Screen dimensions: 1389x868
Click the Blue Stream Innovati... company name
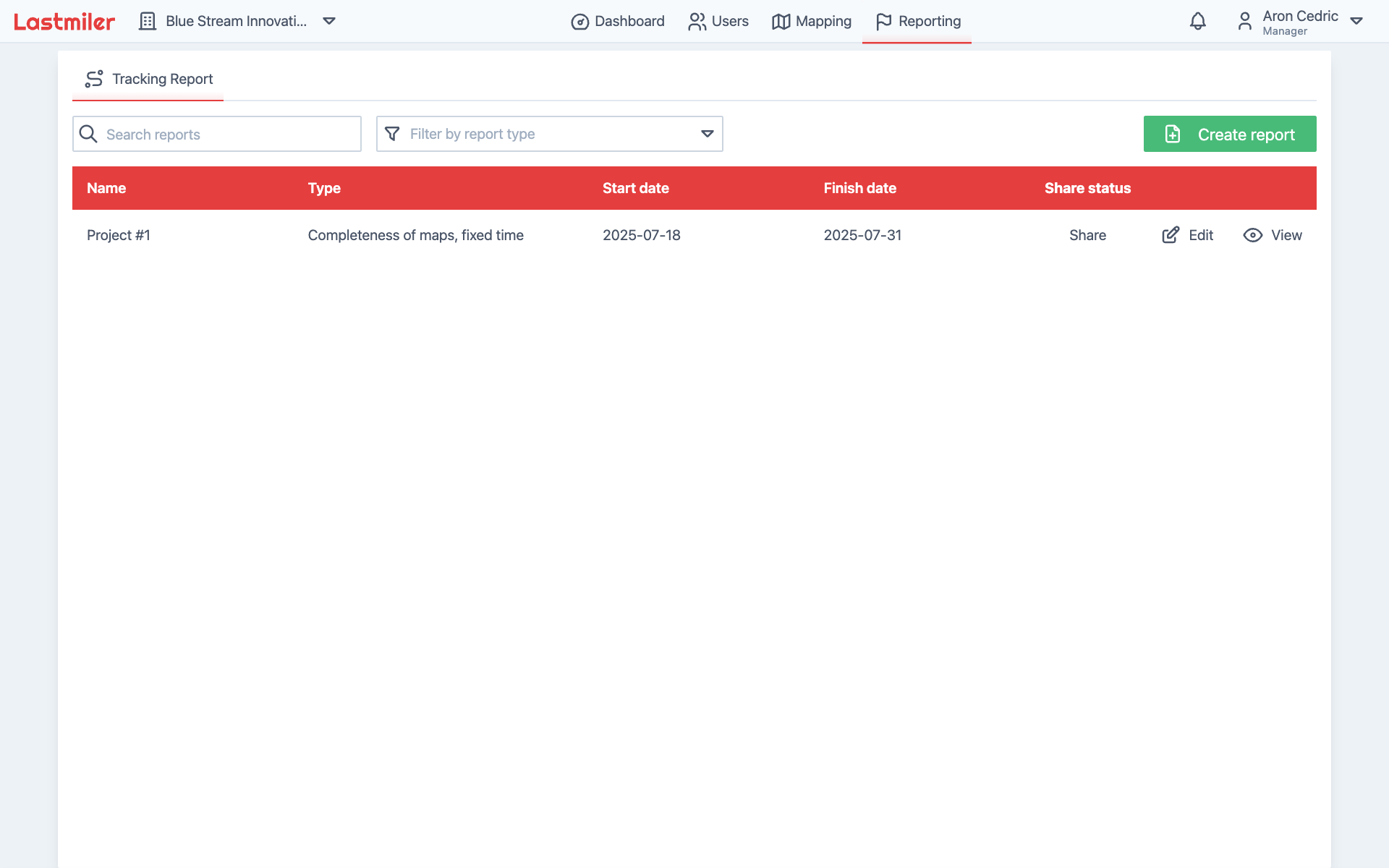pyautogui.click(x=237, y=21)
